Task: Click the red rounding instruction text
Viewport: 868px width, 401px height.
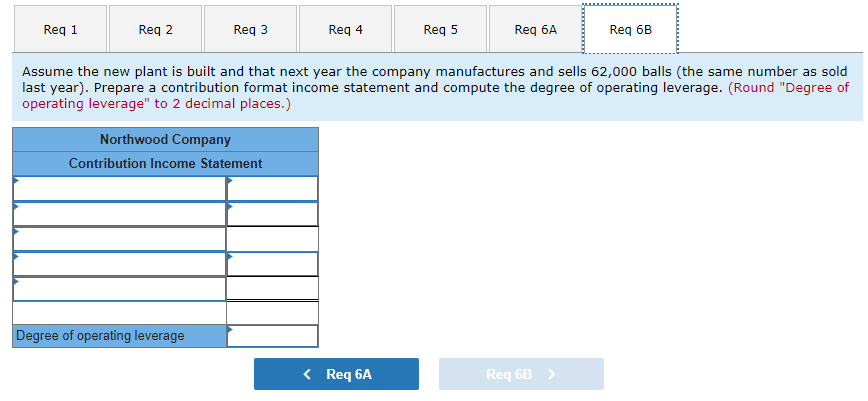Action: [435, 96]
